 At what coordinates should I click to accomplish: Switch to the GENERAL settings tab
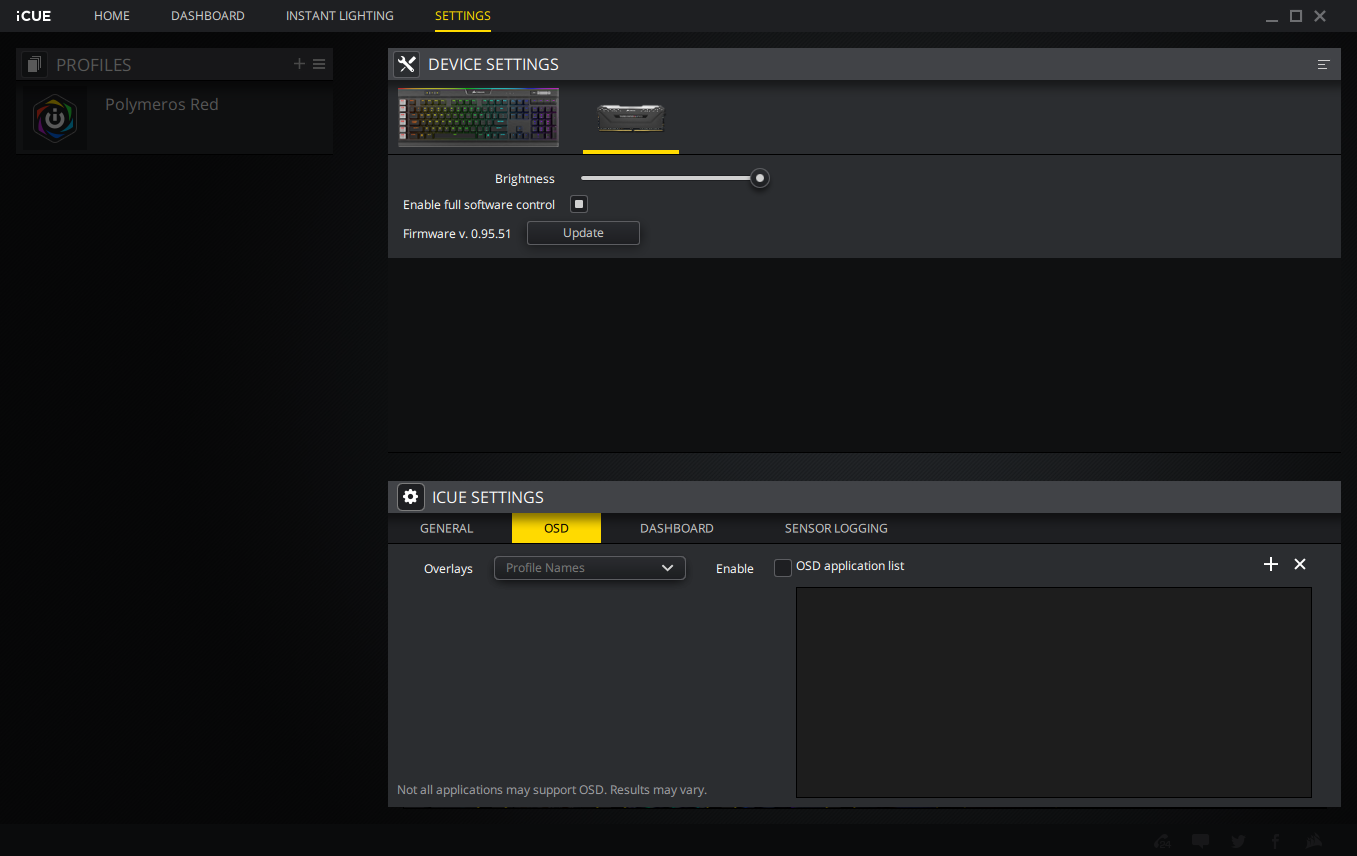click(x=447, y=528)
